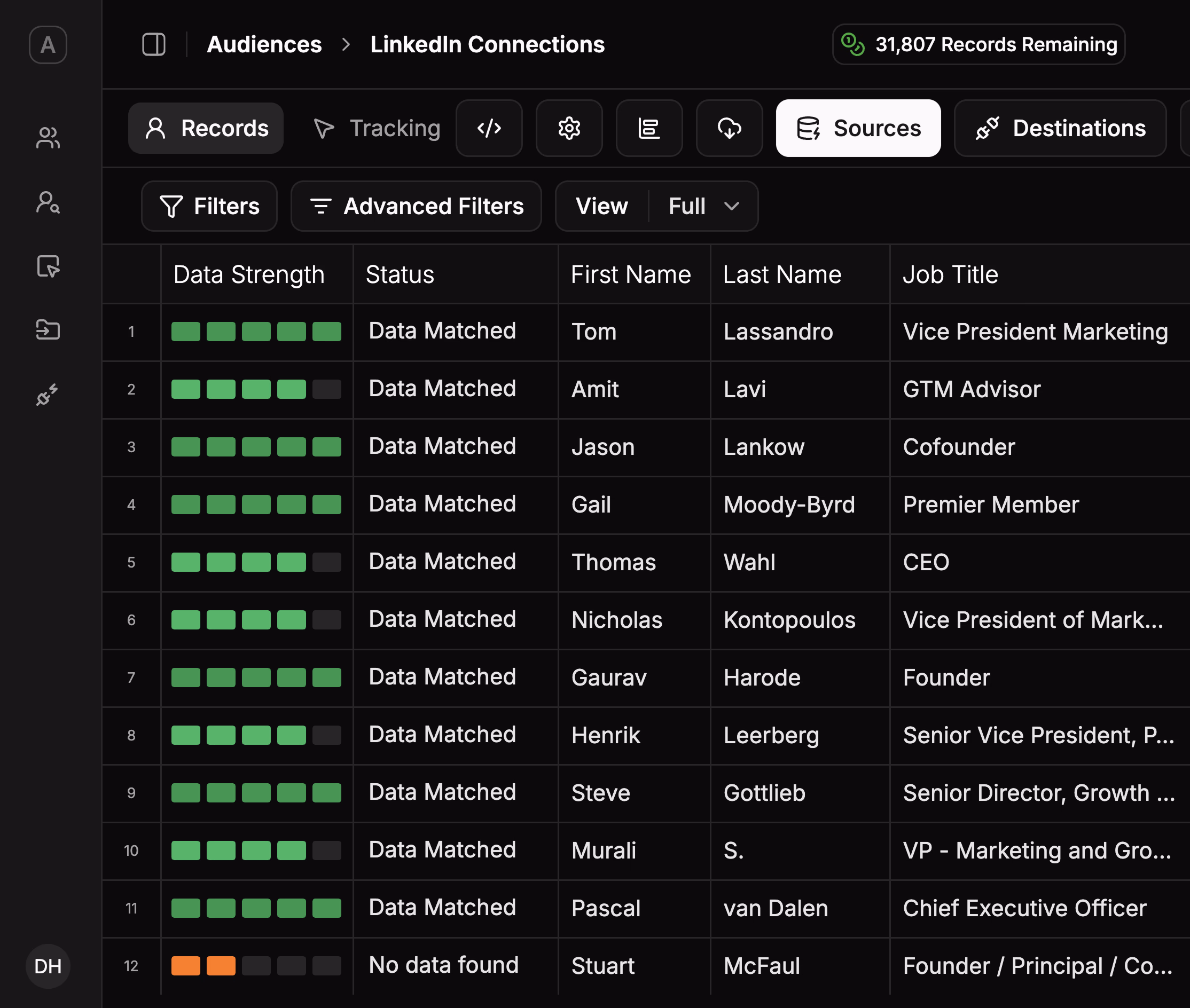
Task: Go to the Audiences breadcrumb link
Action: pos(264,44)
